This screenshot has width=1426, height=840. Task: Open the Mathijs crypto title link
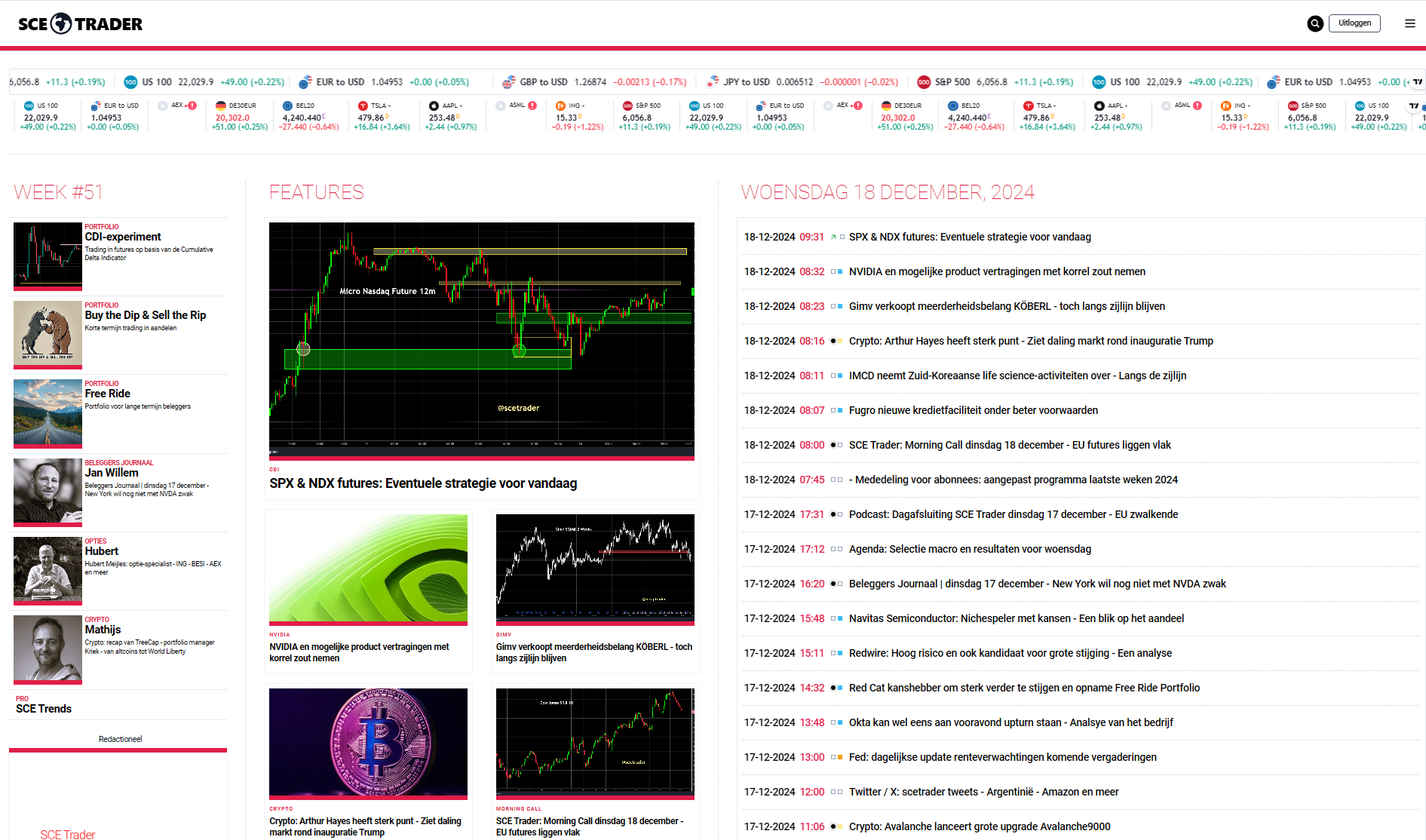103,630
